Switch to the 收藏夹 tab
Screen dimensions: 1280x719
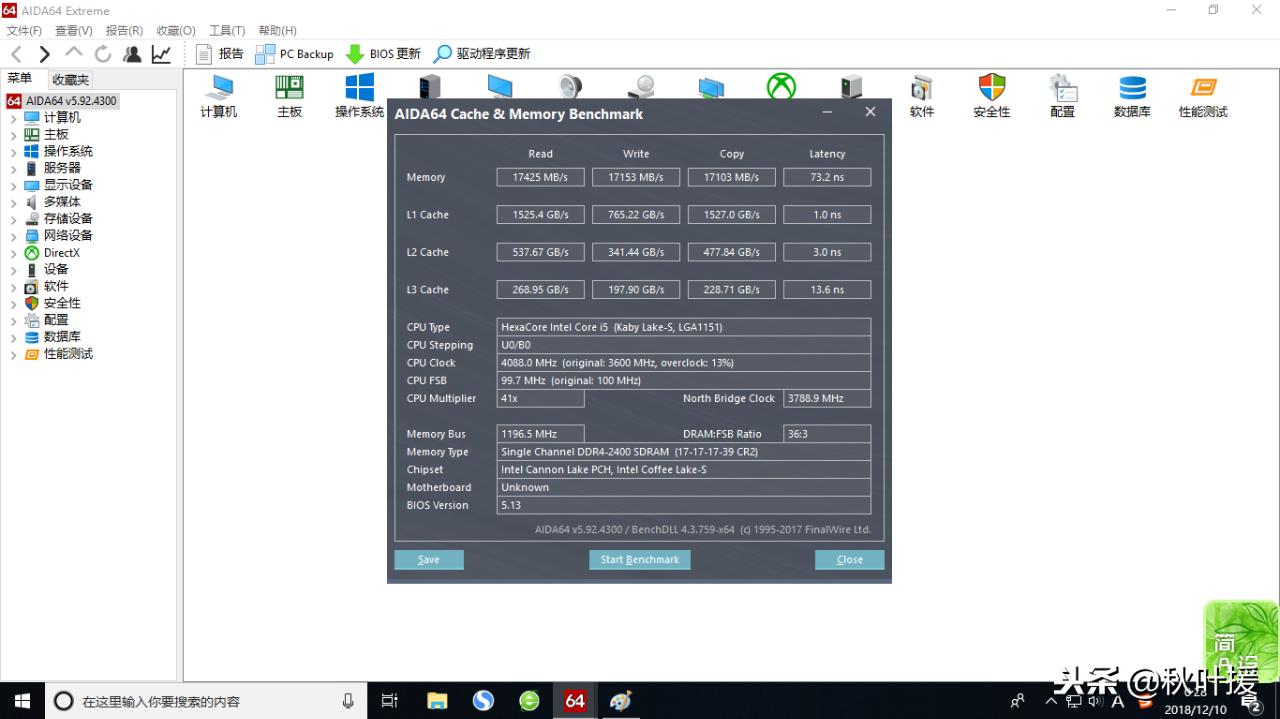point(69,78)
